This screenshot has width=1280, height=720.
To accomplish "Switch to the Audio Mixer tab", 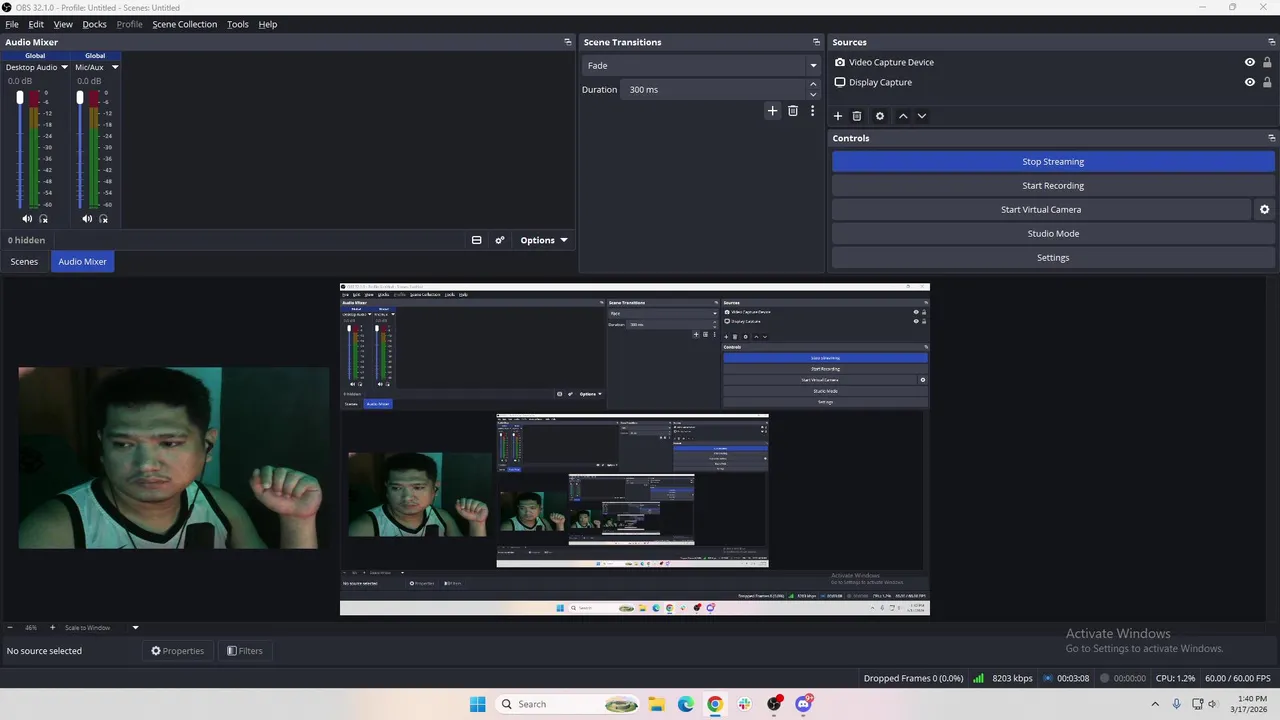I will 82,262.
